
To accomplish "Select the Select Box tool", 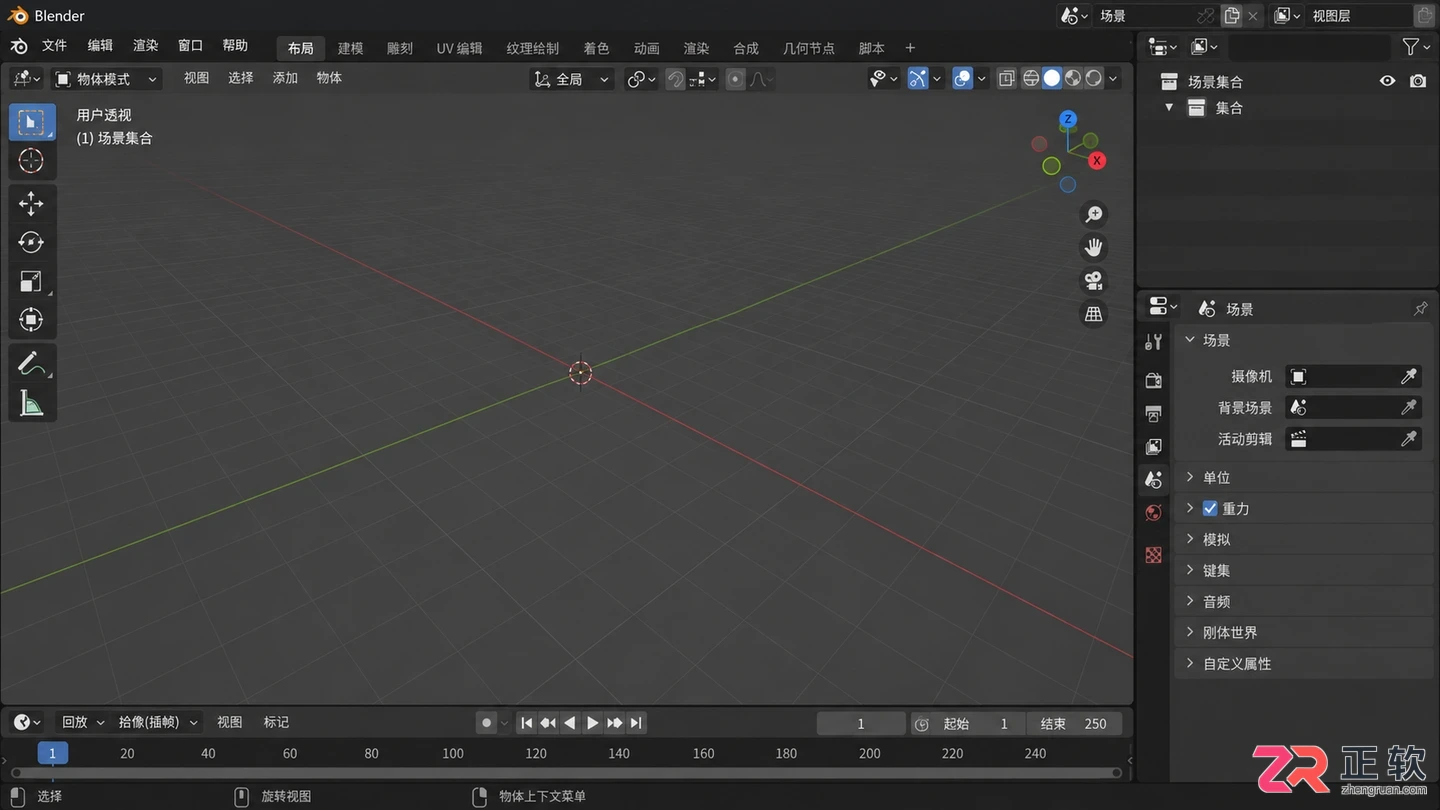I will point(32,122).
